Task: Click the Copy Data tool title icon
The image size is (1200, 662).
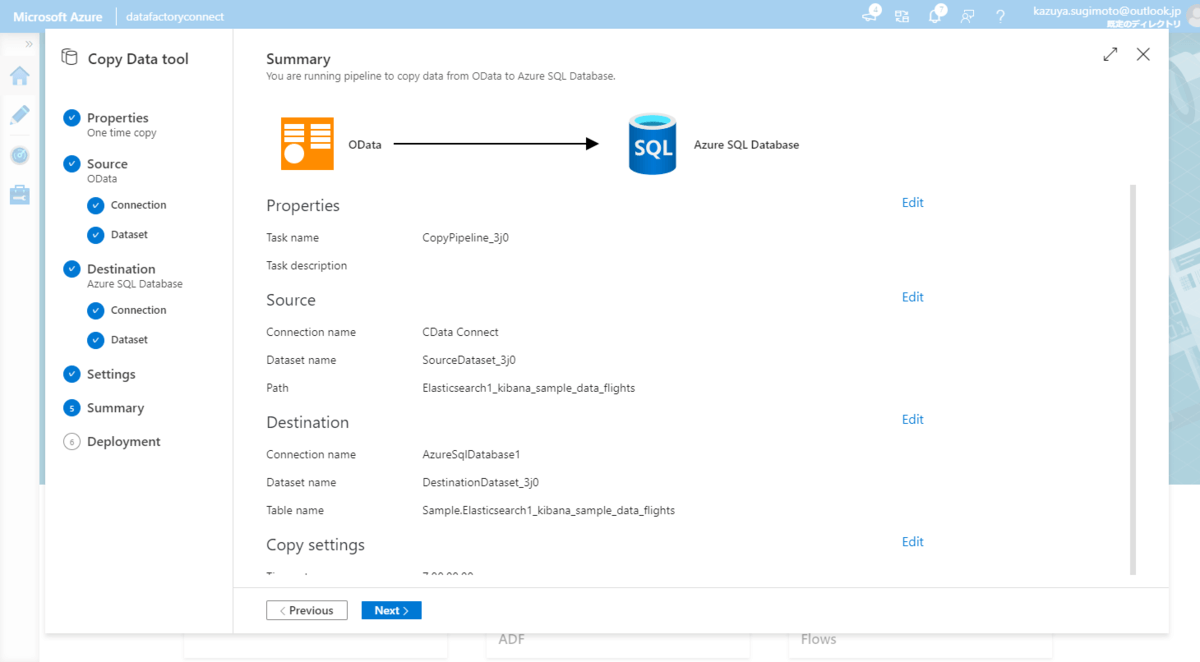Action: click(69, 58)
